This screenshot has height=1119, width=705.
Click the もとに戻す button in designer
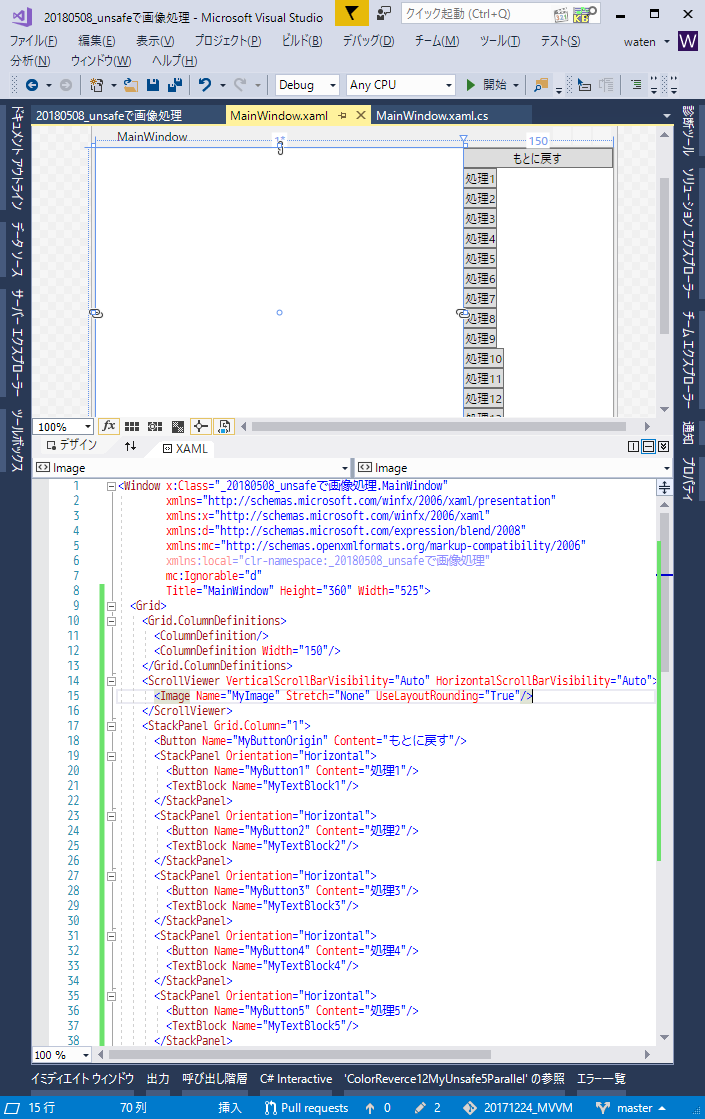click(537, 158)
